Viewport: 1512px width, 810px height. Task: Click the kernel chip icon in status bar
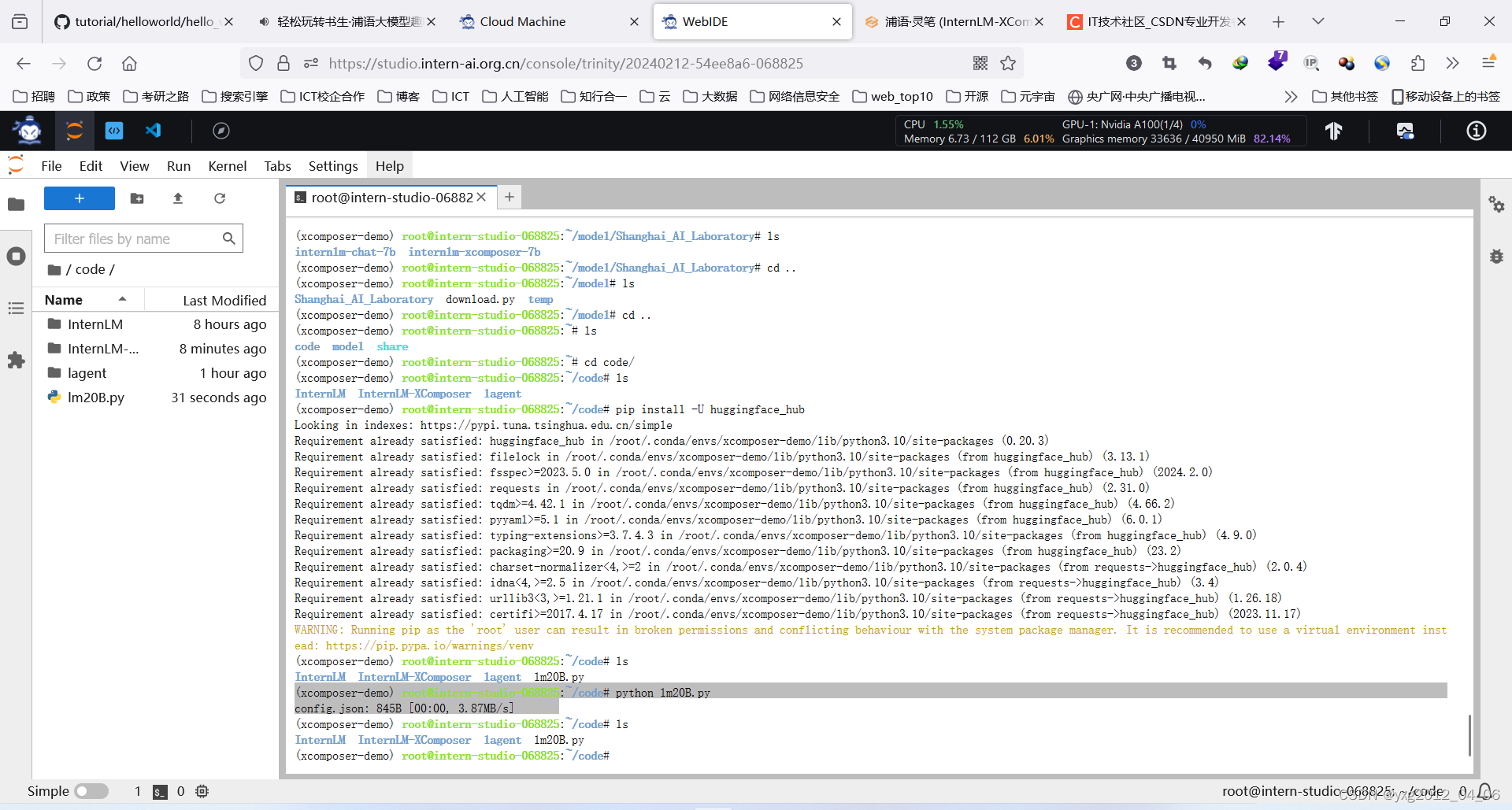pyautogui.click(x=202, y=791)
